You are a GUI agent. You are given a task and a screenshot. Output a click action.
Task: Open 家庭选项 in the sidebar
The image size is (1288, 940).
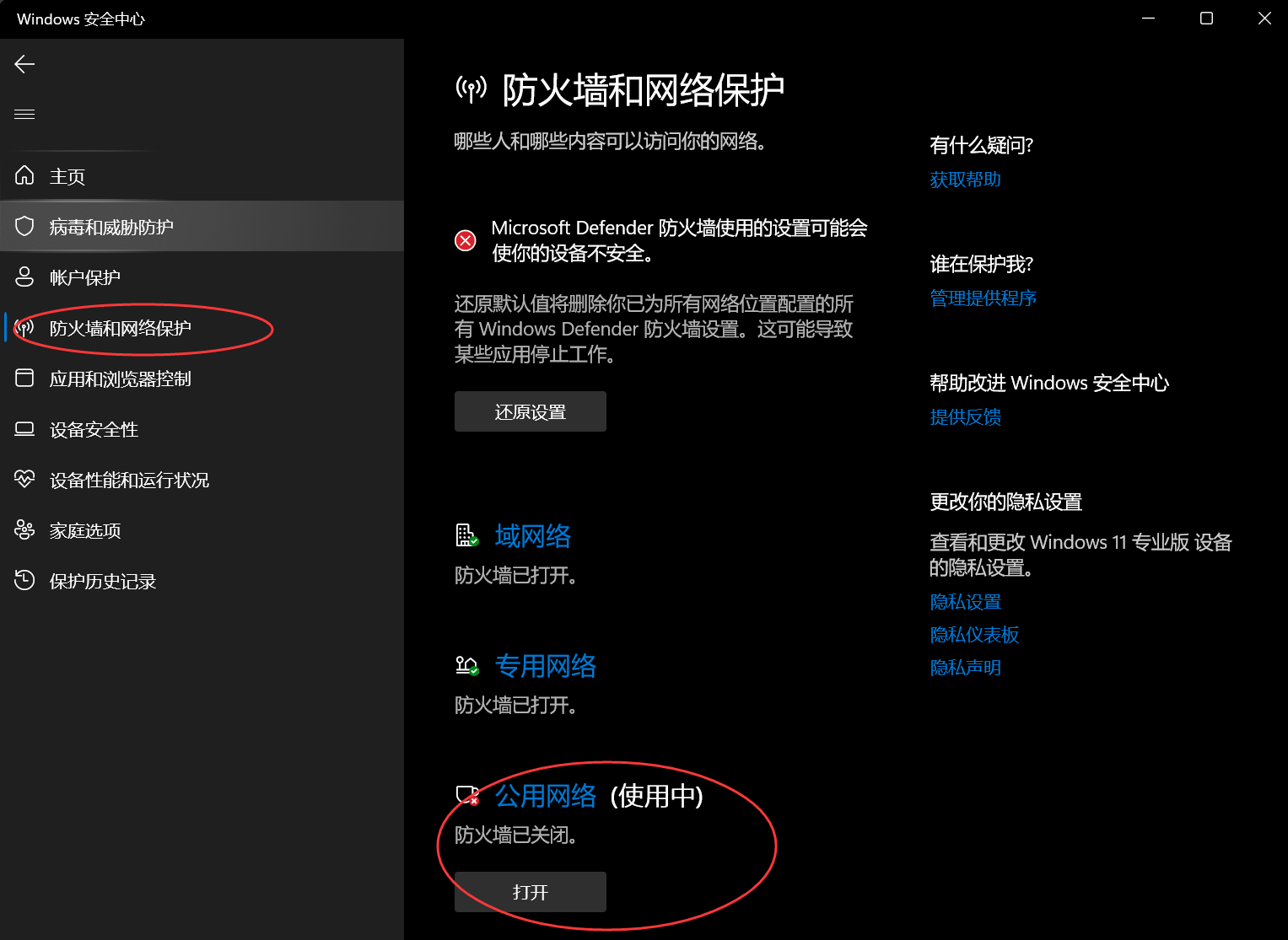click(x=202, y=530)
